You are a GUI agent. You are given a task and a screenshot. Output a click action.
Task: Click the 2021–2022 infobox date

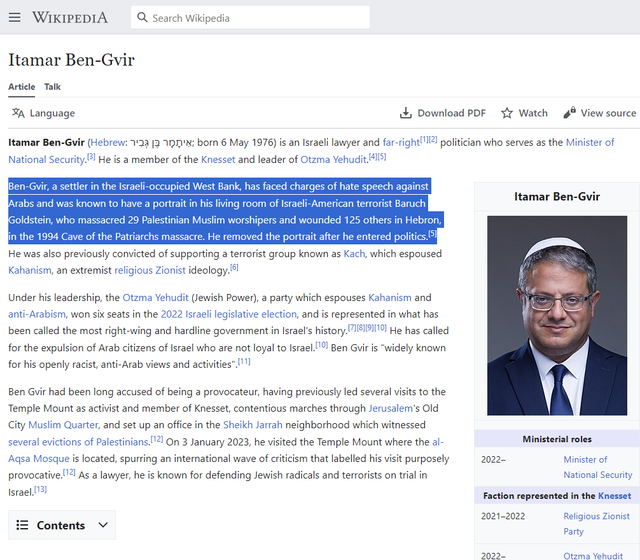click(503, 516)
